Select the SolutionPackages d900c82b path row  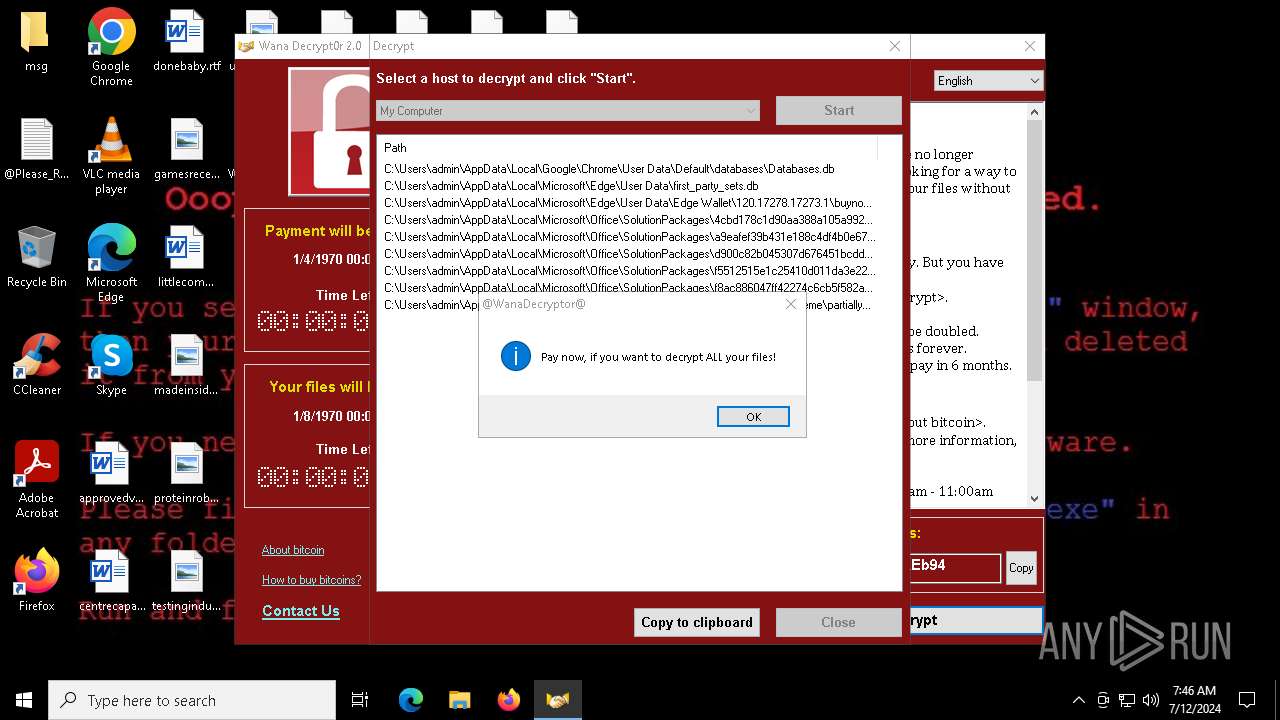pyautogui.click(x=628, y=254)
